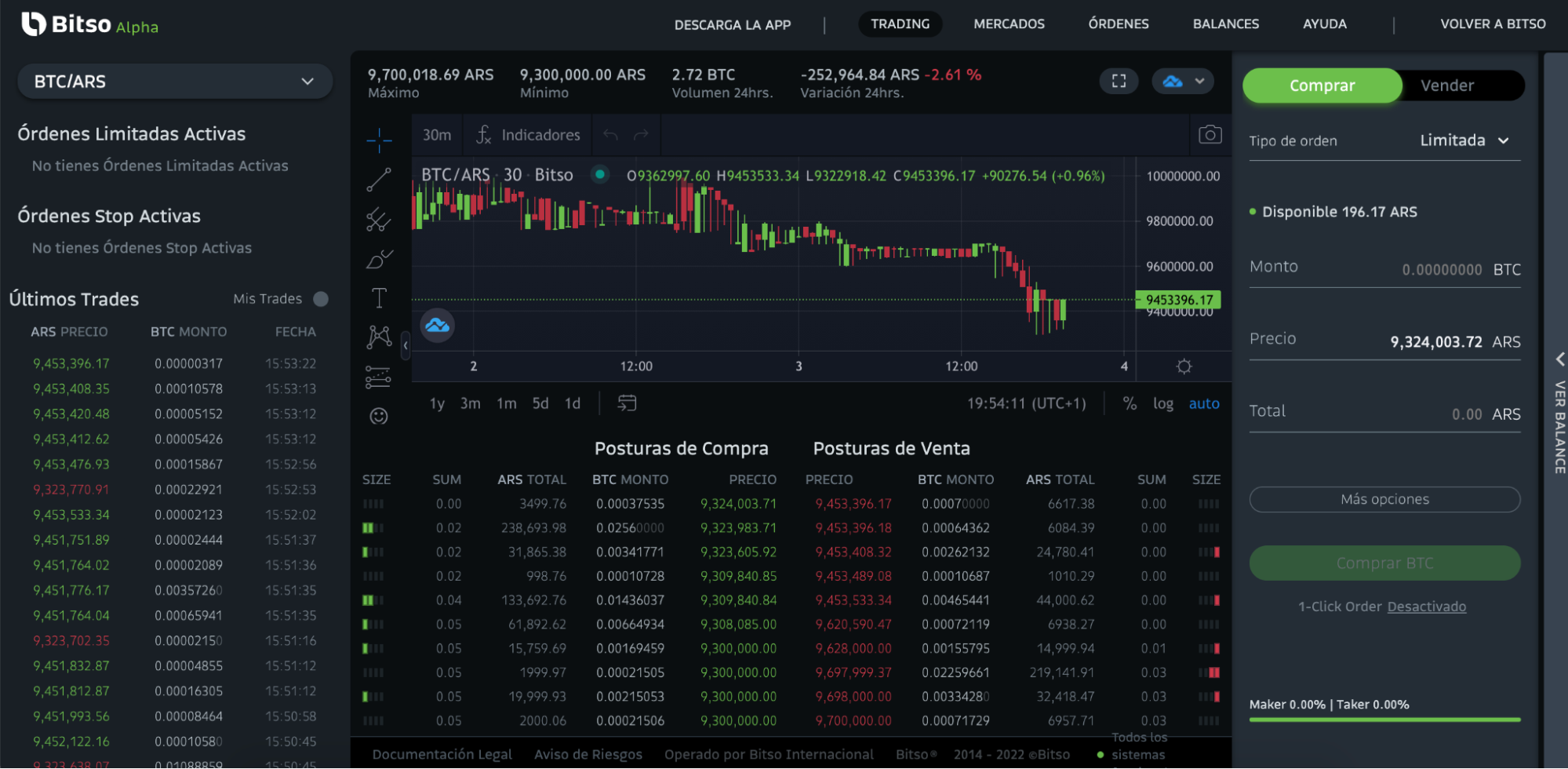Click the trade at 15:53:22

click(x=174, y=364)
